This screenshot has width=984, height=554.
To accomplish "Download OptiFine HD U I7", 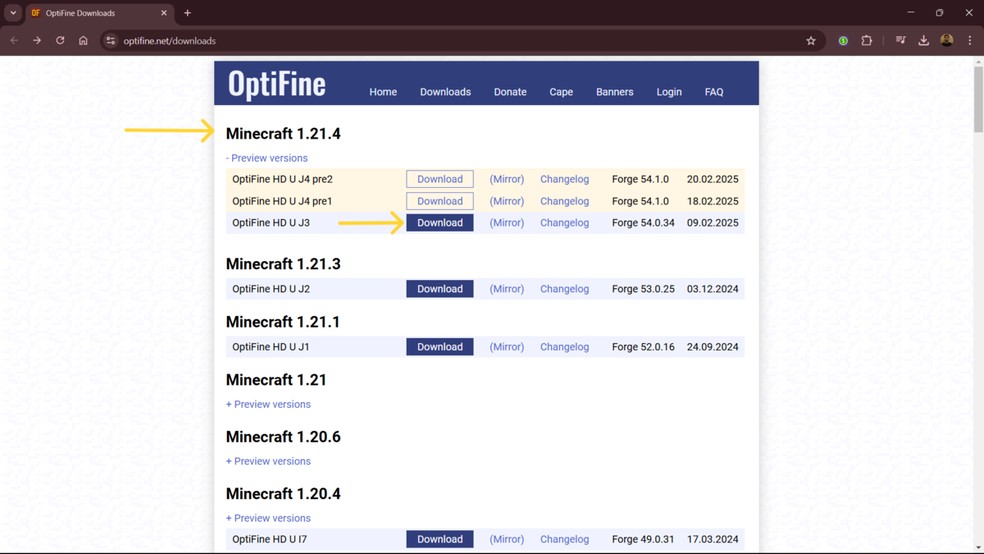I will [440, 539].
